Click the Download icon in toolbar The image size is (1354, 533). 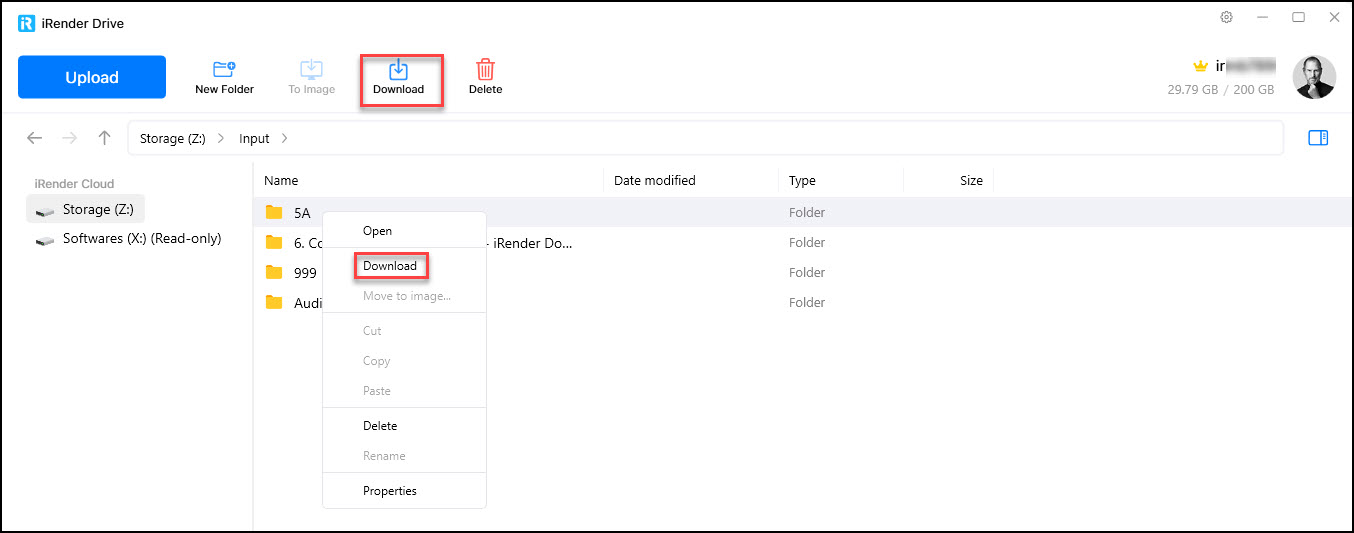point(398,71)
